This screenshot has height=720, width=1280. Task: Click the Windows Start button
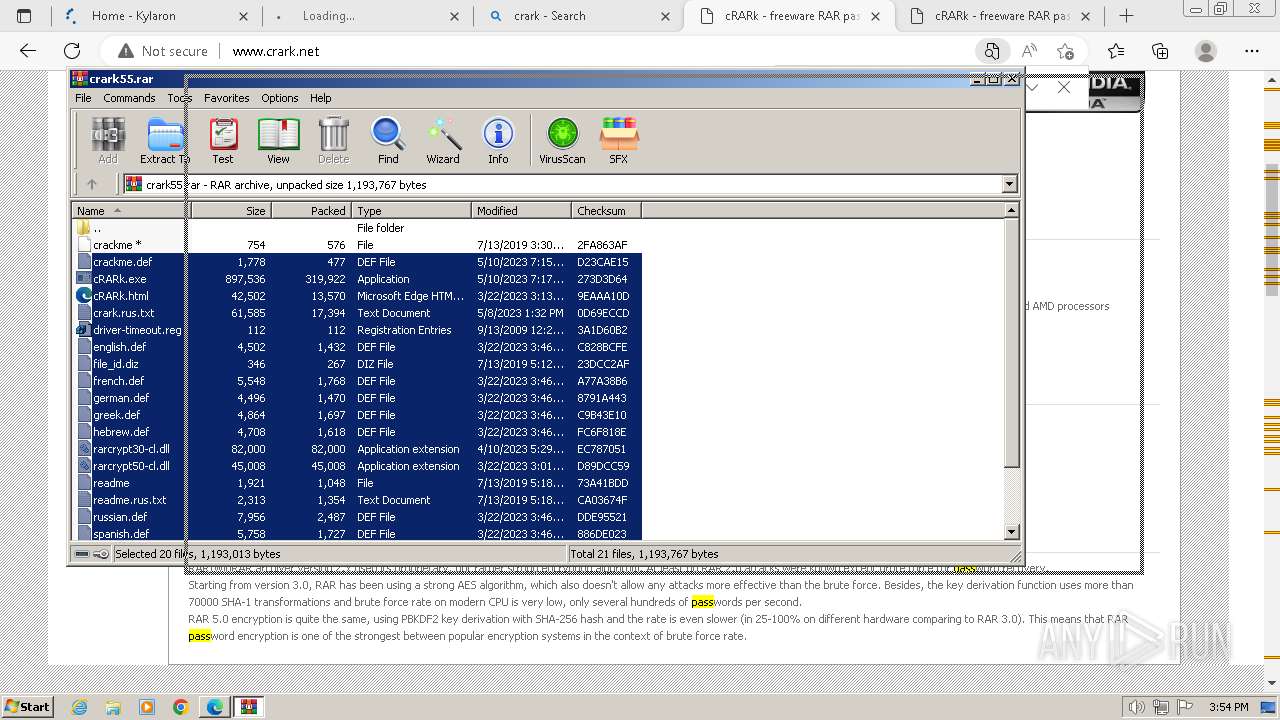(x=27, y=707)
